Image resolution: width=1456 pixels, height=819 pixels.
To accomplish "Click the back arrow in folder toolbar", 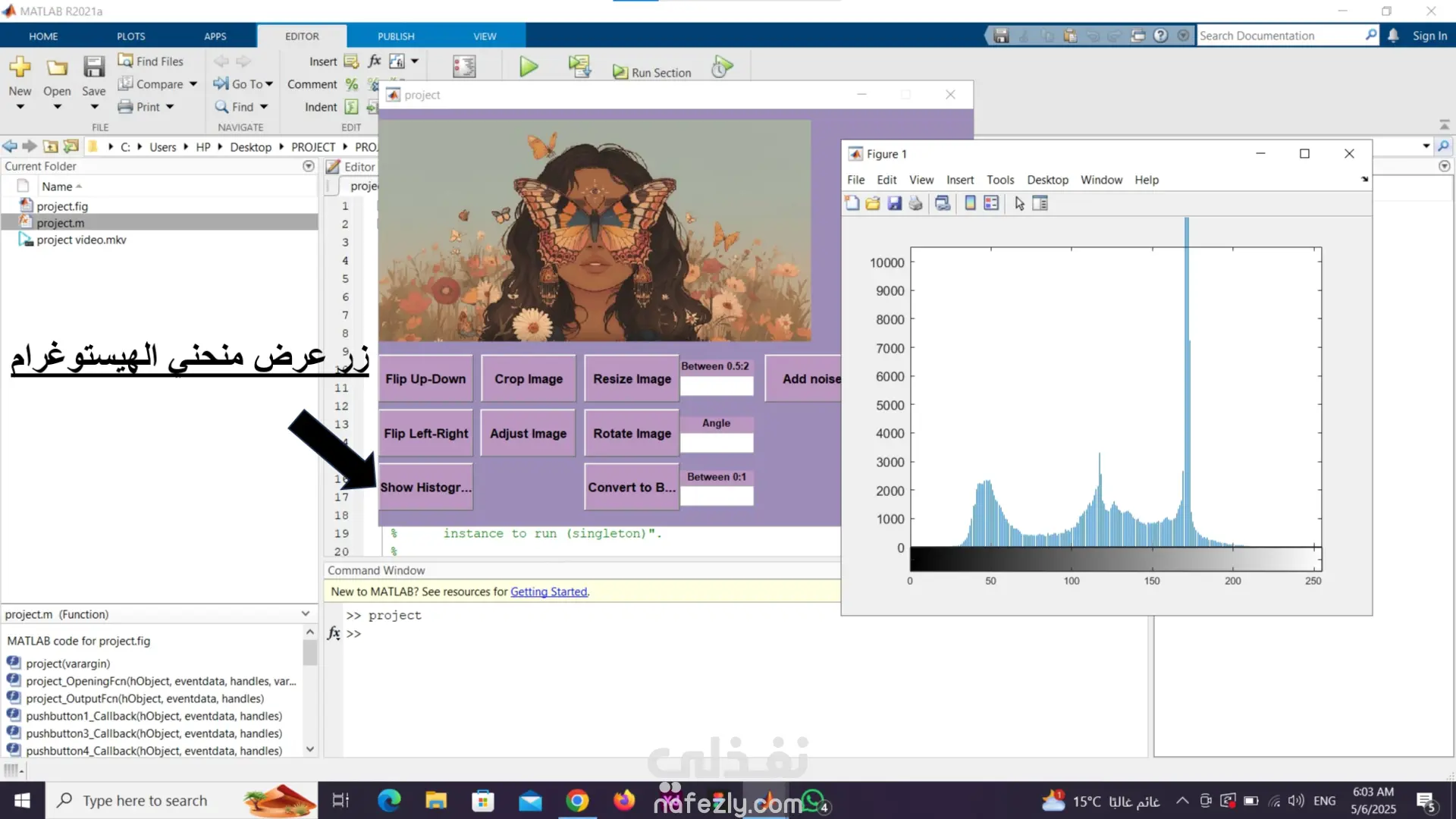I will [x=10, y=146].
